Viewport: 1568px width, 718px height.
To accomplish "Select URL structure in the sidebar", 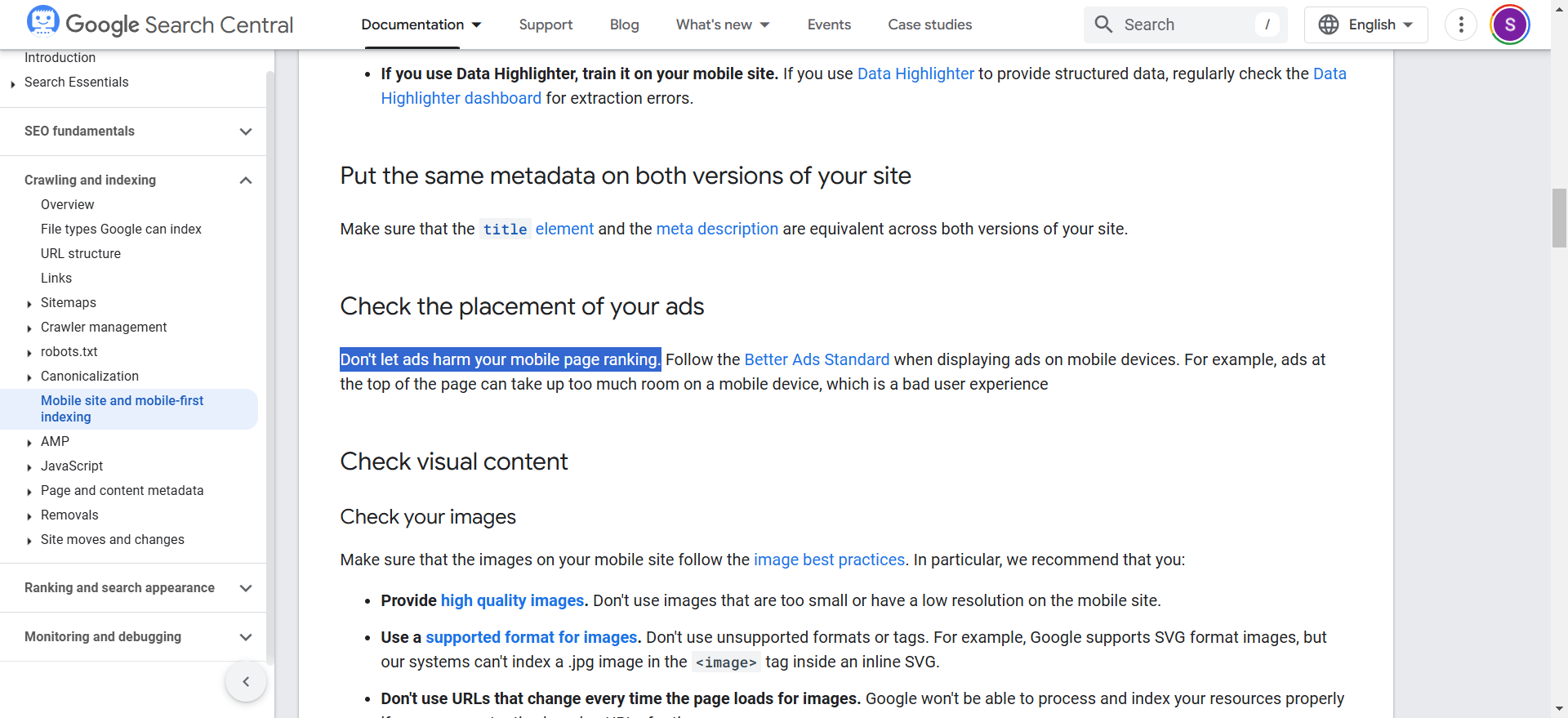I will click(x=81, y=253).
